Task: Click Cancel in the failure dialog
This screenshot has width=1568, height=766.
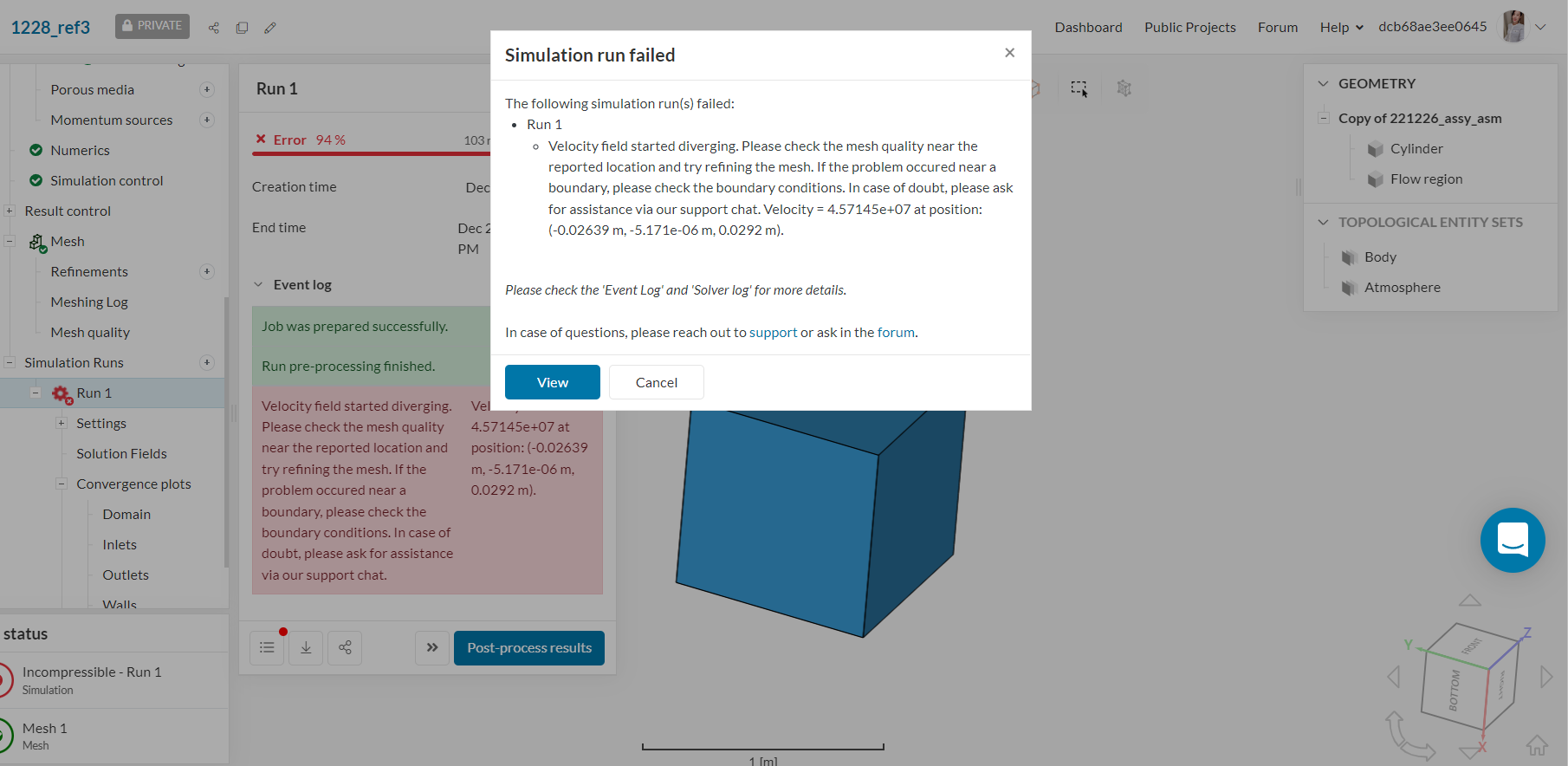Action: pyautogui.click(x=657, y=382)
